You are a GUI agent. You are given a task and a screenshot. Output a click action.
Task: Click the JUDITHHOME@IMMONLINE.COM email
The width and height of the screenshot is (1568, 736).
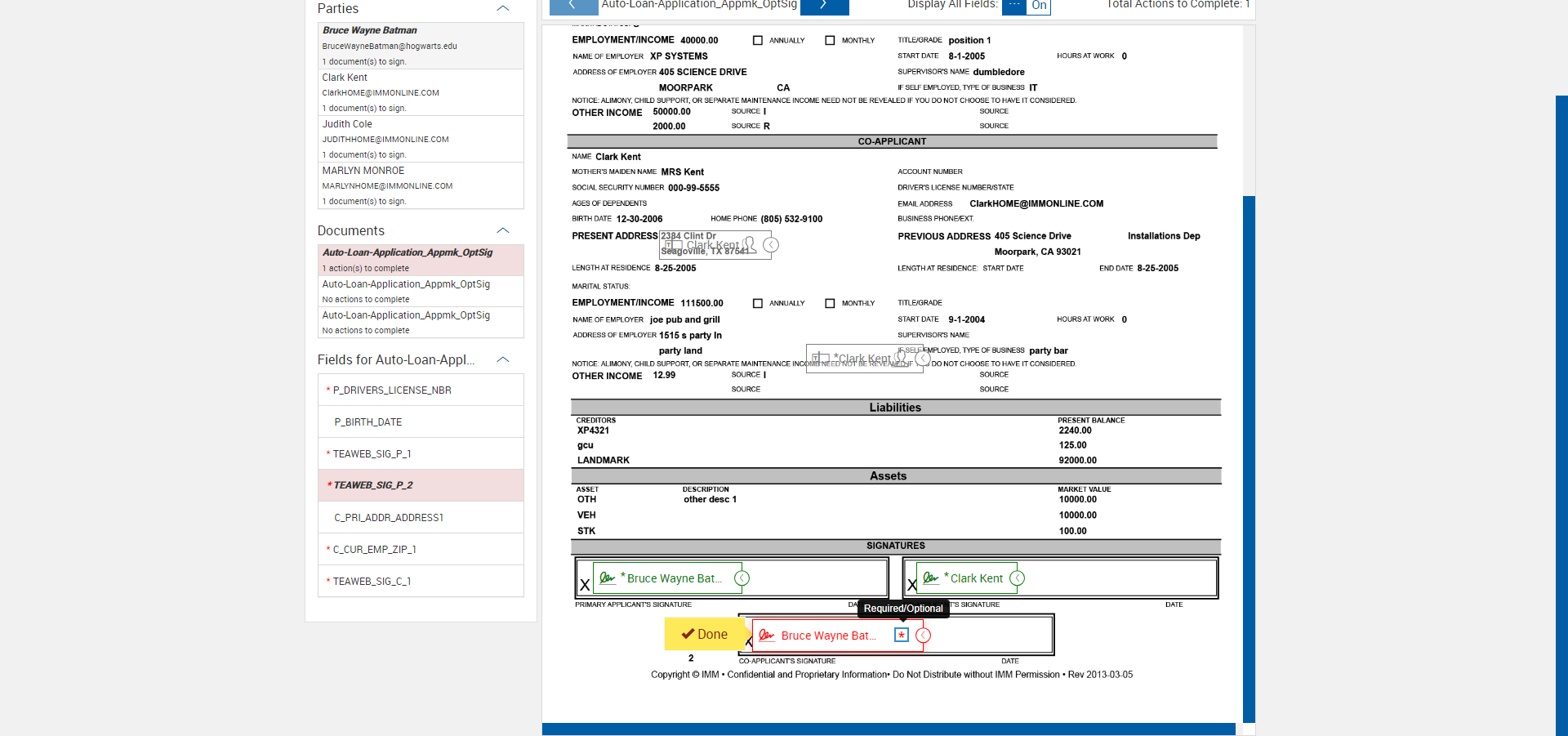coord(385,139)
